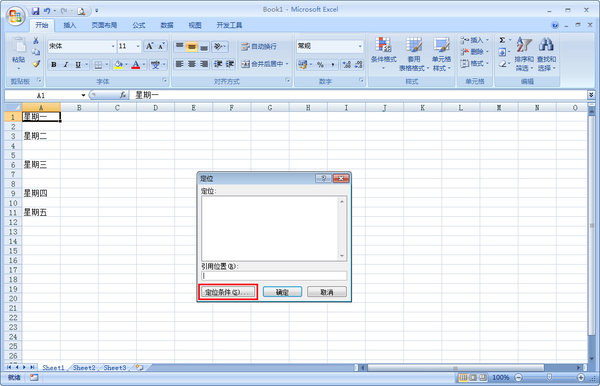Decrease font size with small A
Screen dimensions: 600x386
(161, 46)
